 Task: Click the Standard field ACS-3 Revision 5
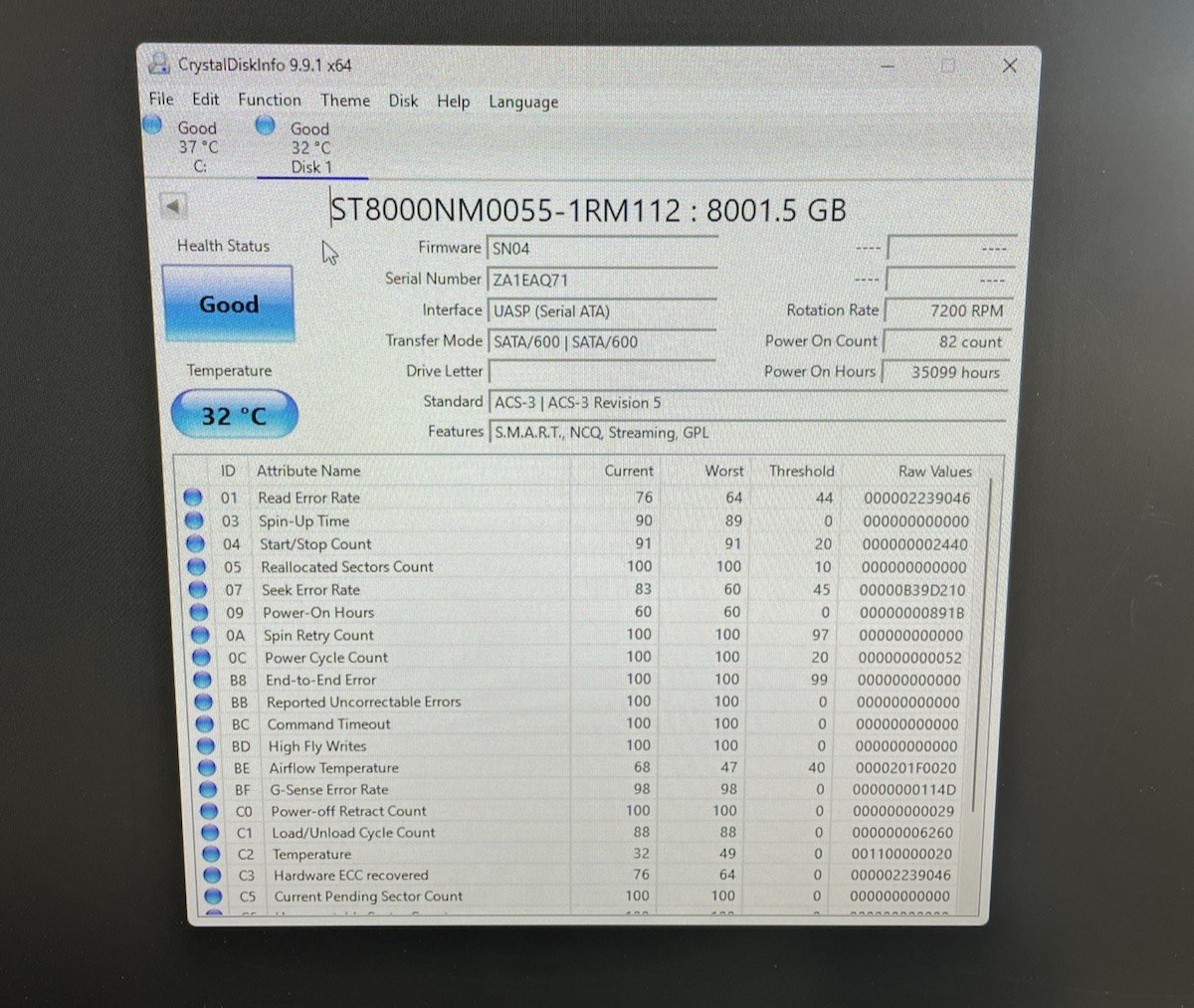point(748,402)
